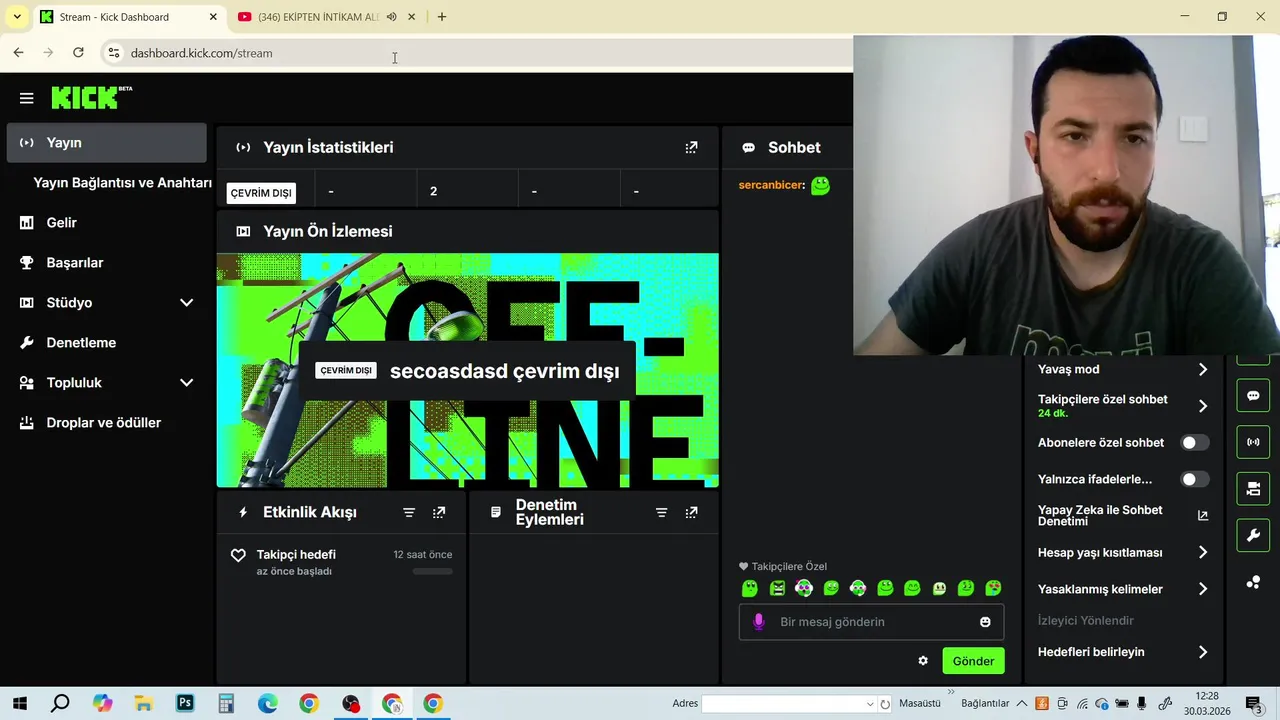Open Denetleme in the sidebar
Viewport: 1280px width, 720px height.
(x=106, y=342)
